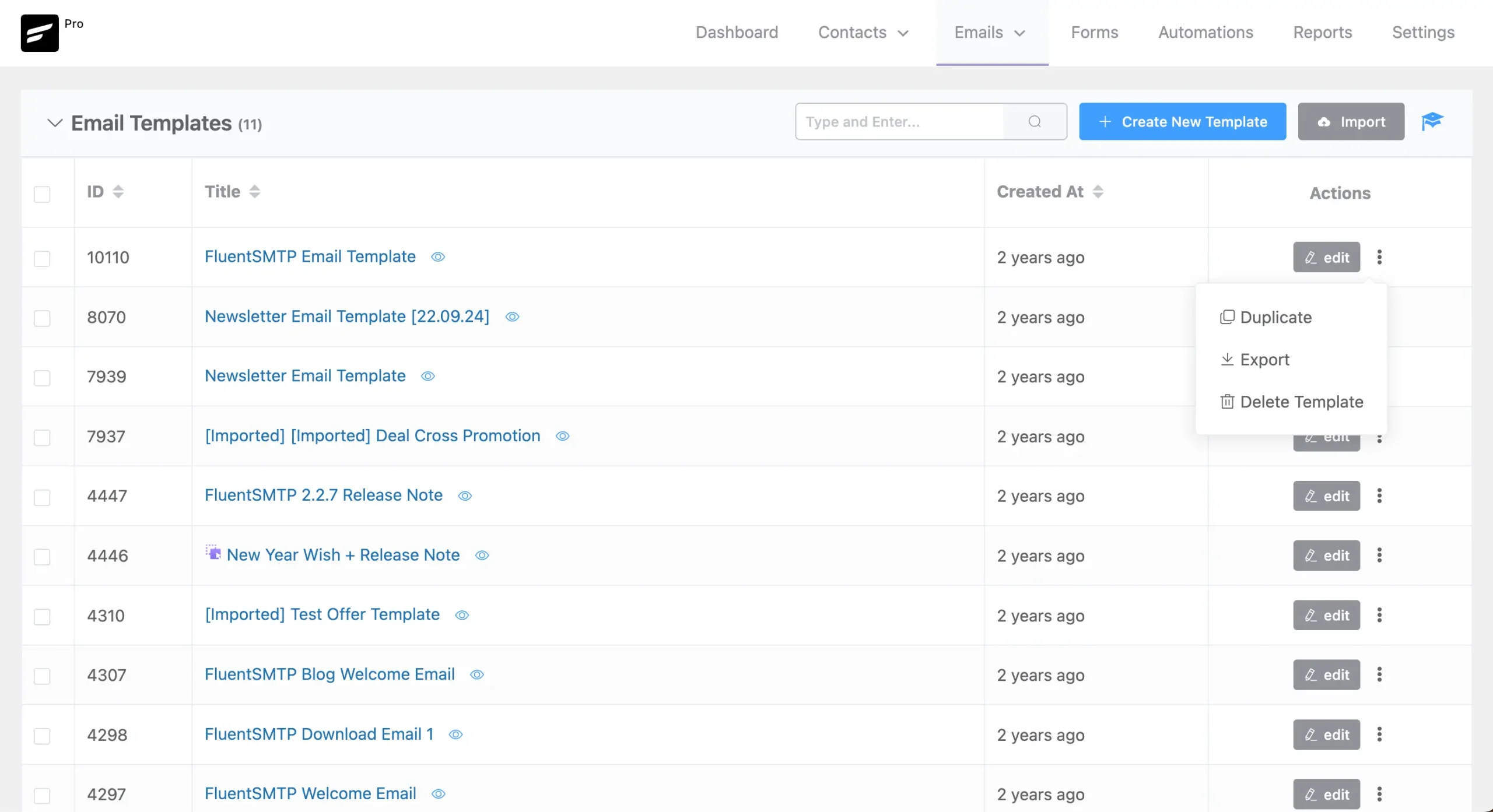Open FluentSMTP Email Template link
The image size is (1493, 812).
(310, 256)
